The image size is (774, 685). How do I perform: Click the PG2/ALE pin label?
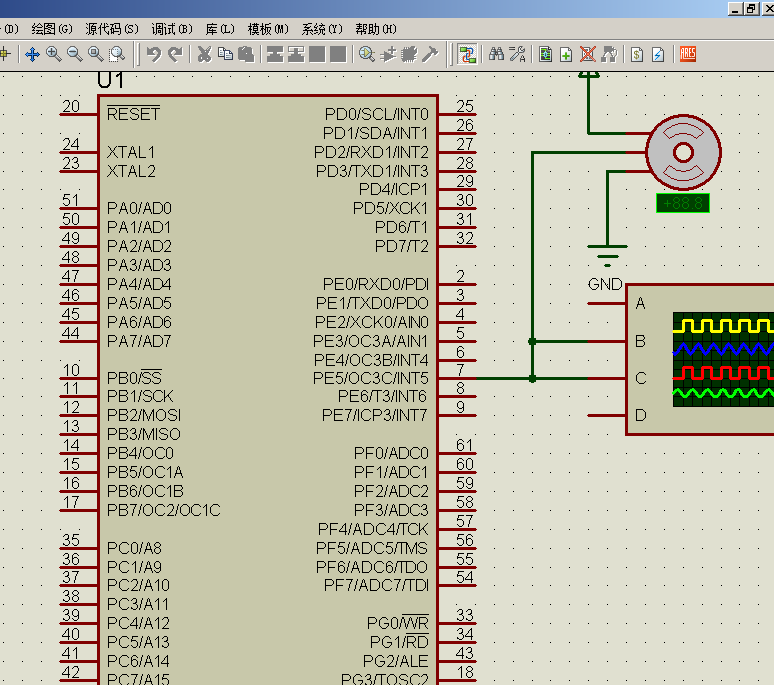pyautogui.click(x=396, y=661)
